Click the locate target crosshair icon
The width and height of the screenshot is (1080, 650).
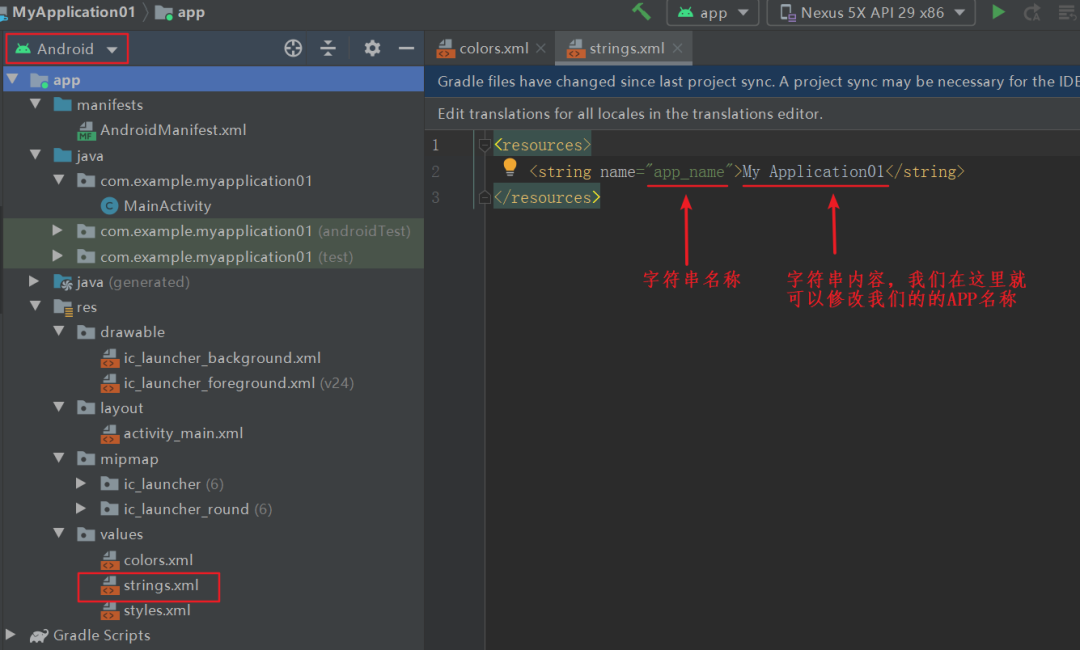coord(293,48)
